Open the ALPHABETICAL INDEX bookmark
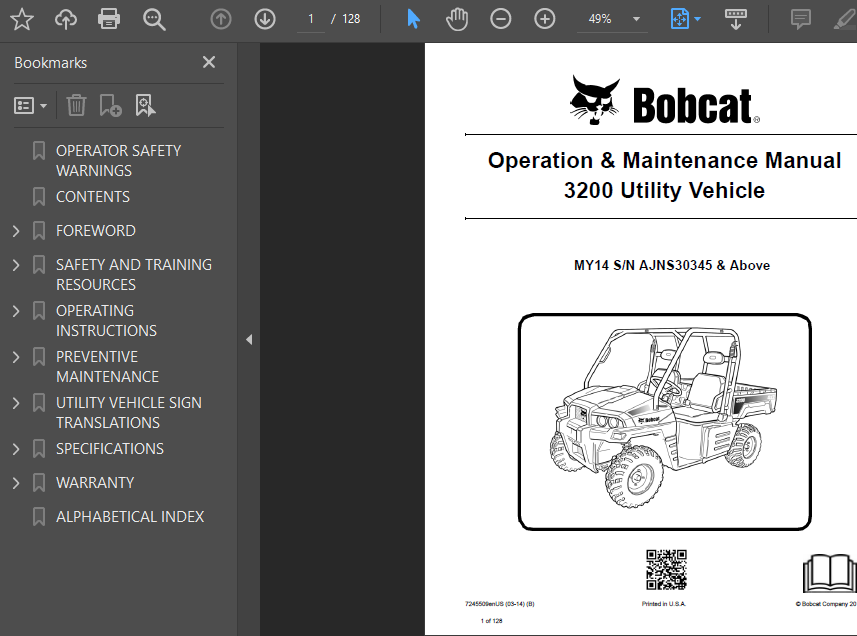This screenshot has width=857, height=636. (x=130, y=516)
